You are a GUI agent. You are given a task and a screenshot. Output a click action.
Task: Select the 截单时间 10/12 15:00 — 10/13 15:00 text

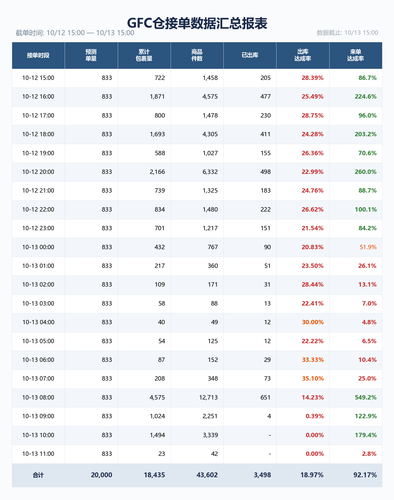75,33
